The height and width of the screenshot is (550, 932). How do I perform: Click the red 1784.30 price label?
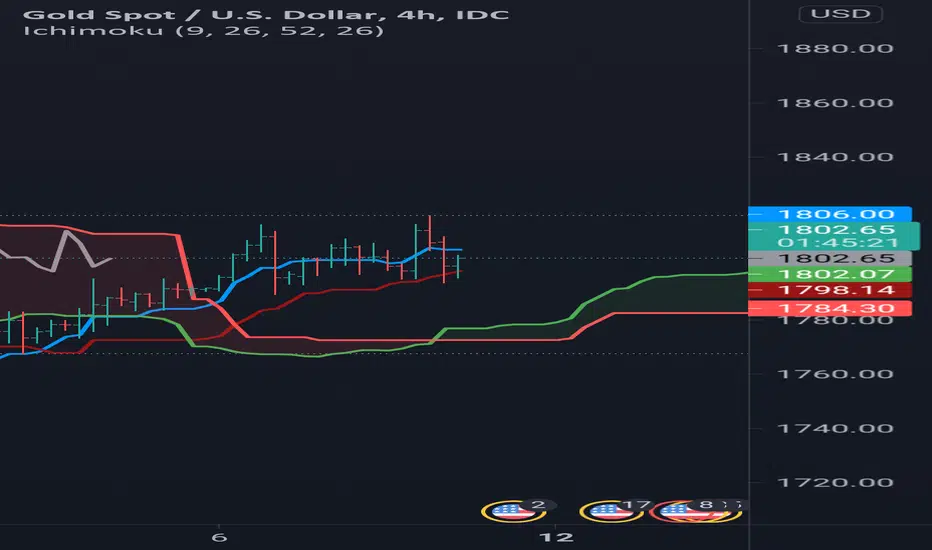pos(830,308)
